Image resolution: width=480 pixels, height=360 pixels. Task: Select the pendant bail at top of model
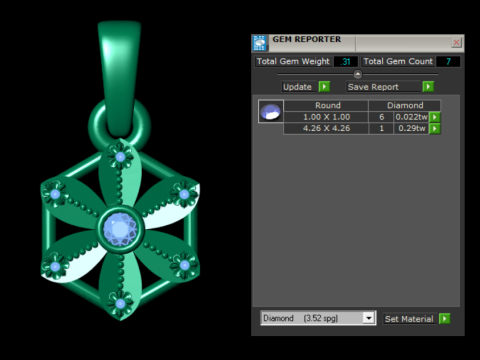click(x=119, y=78)
